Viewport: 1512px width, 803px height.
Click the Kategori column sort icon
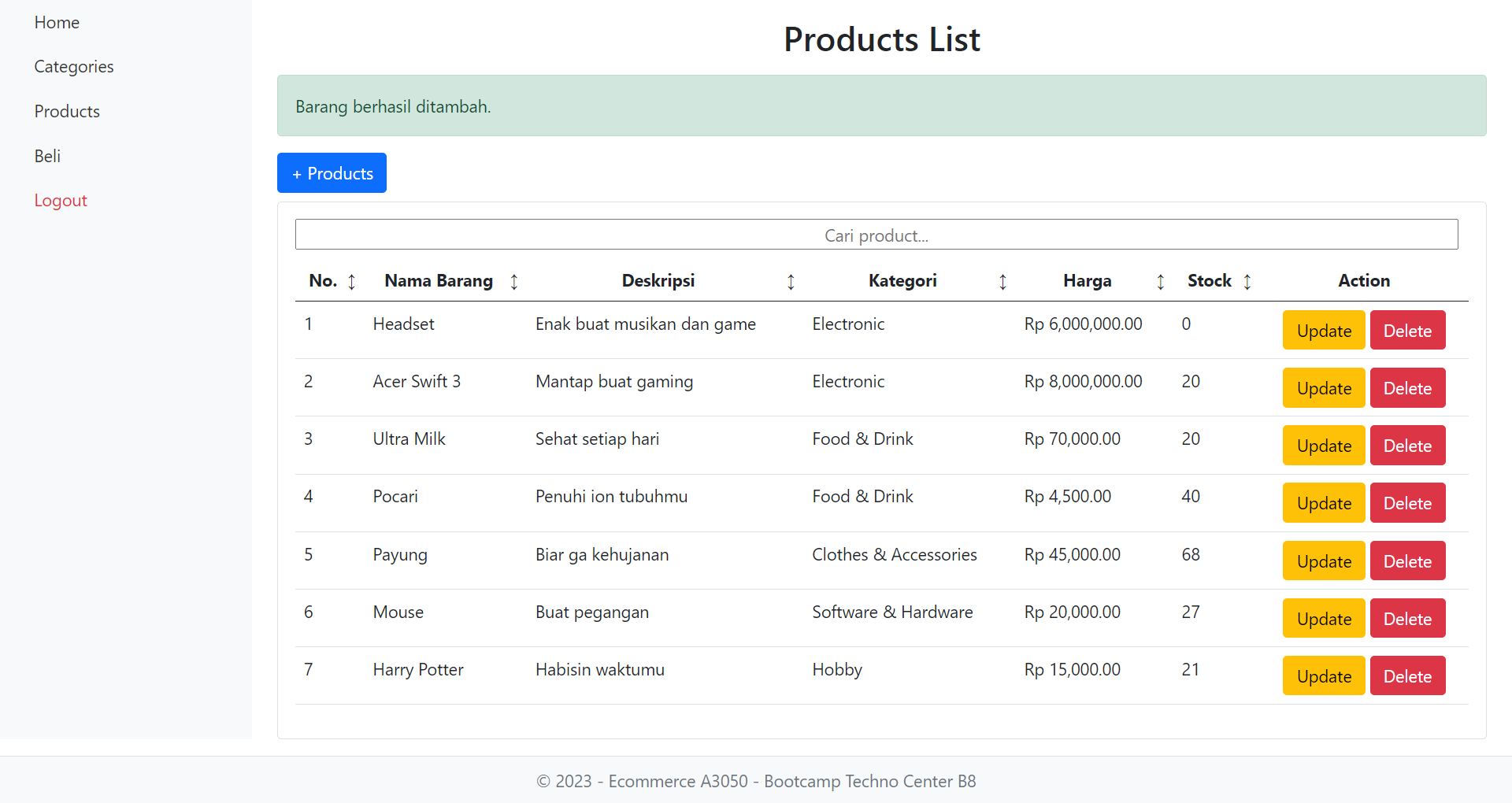[1002, 282]
